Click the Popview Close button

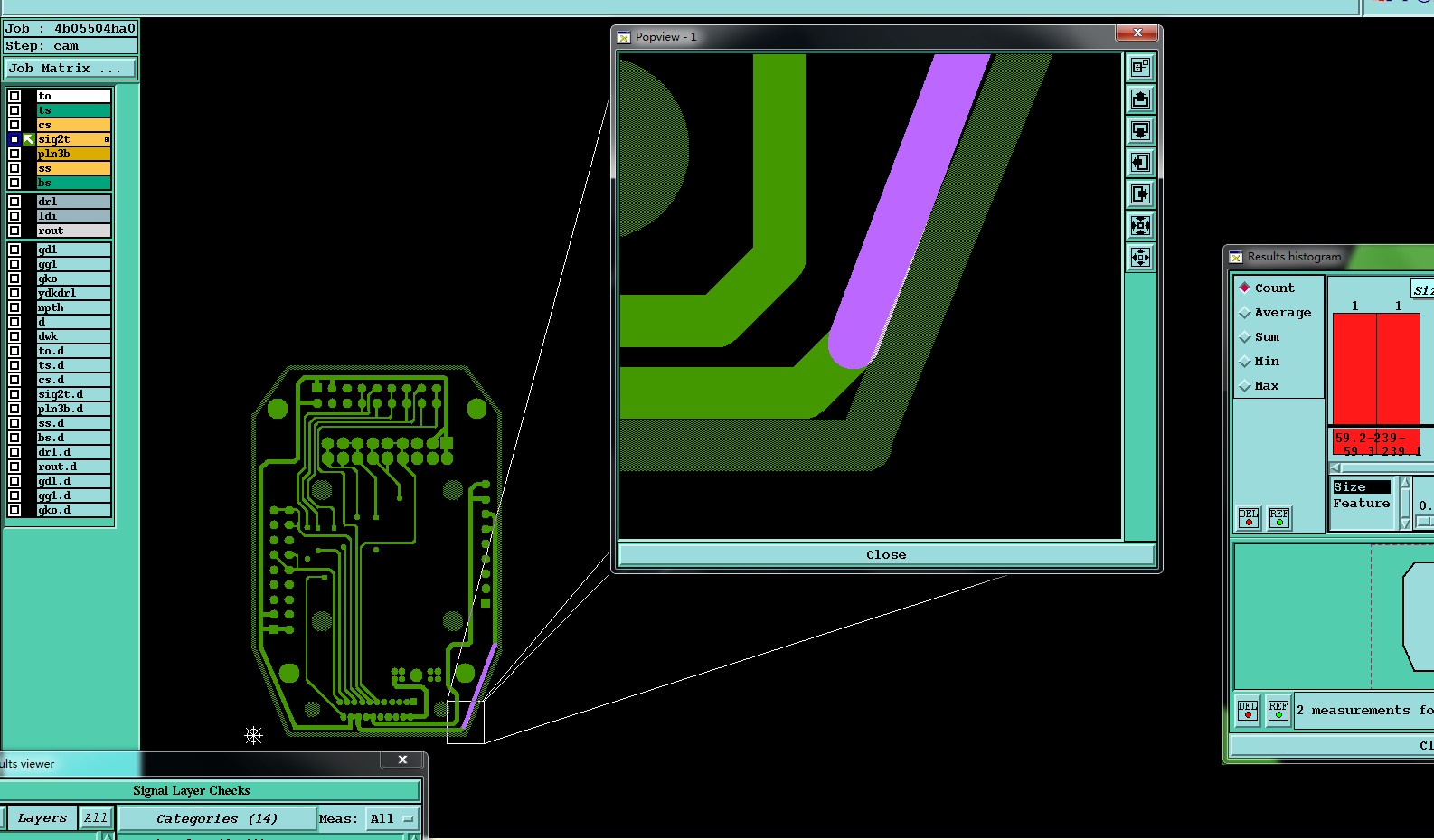886,554
